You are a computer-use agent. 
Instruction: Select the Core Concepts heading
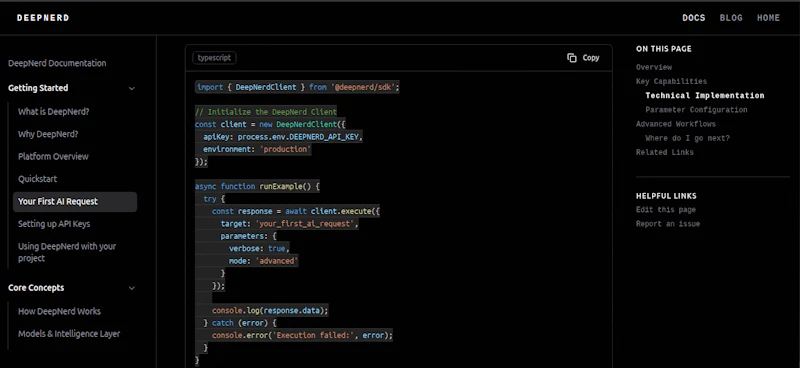coord(36,287)
